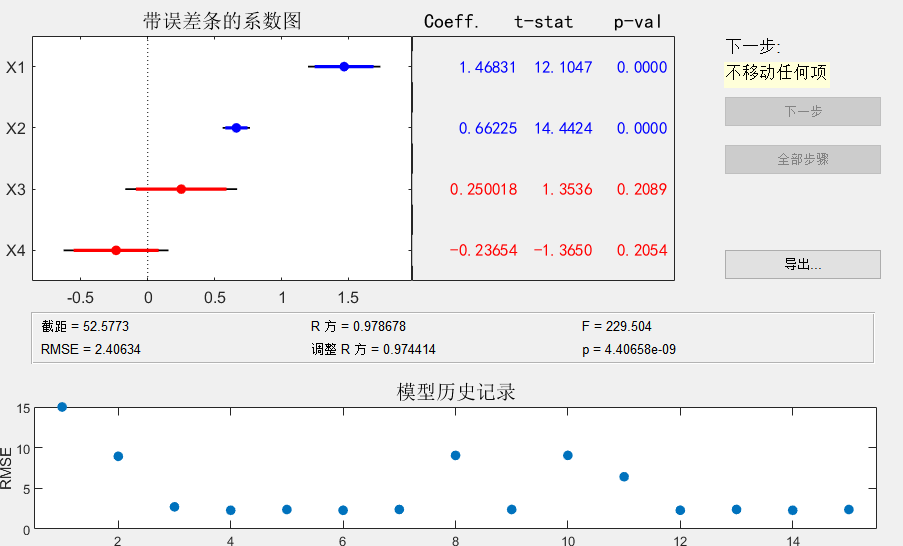Image resolution: width=903 pixels, height=546 pixels.
Task: Click t-stat value 14.4424
Action: 563,128
